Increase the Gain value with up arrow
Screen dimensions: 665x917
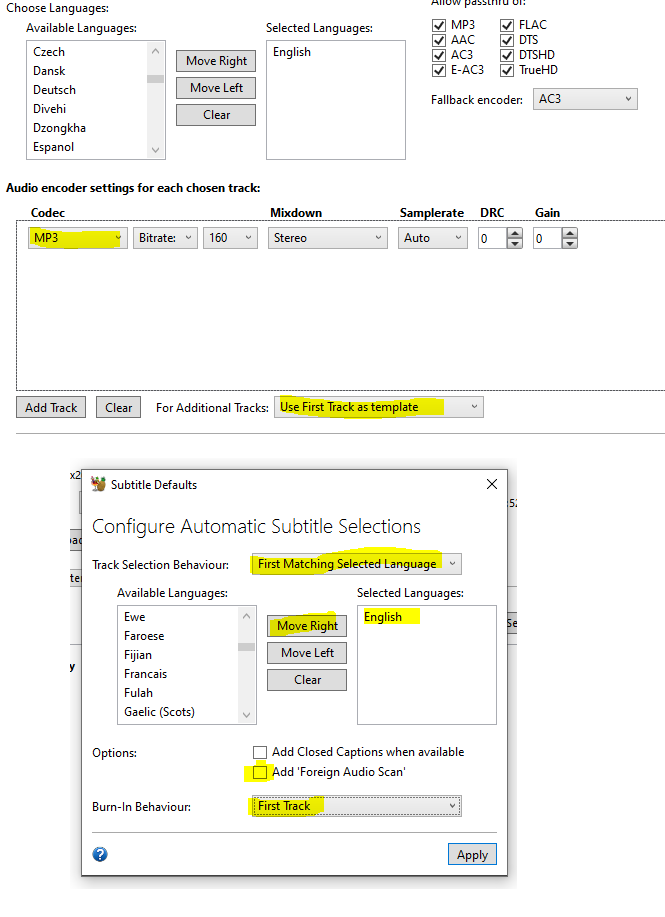pos(570,233)
